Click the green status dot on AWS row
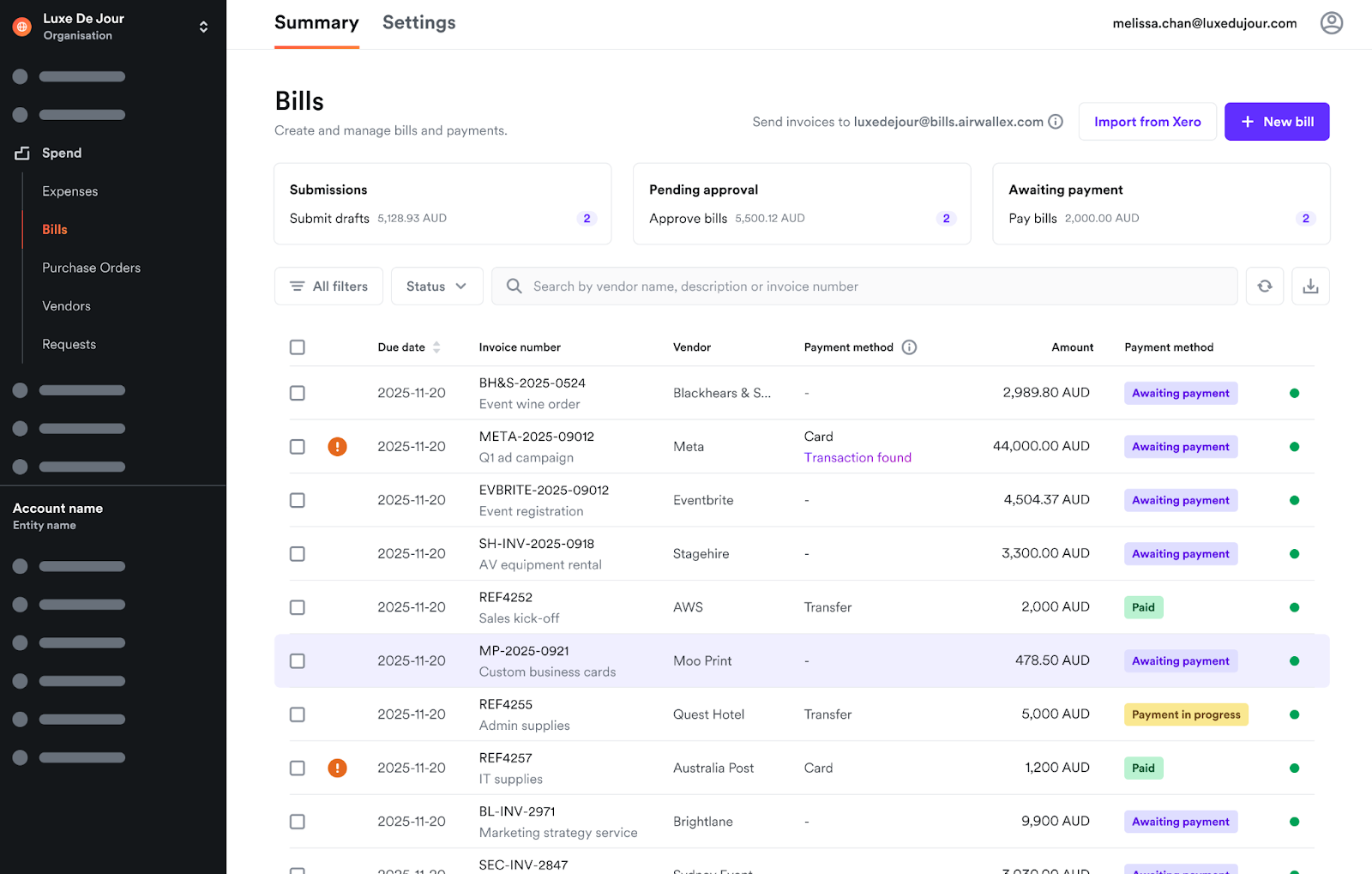This screenshot has height=874, width=1372. click(x=1294, y=607)
